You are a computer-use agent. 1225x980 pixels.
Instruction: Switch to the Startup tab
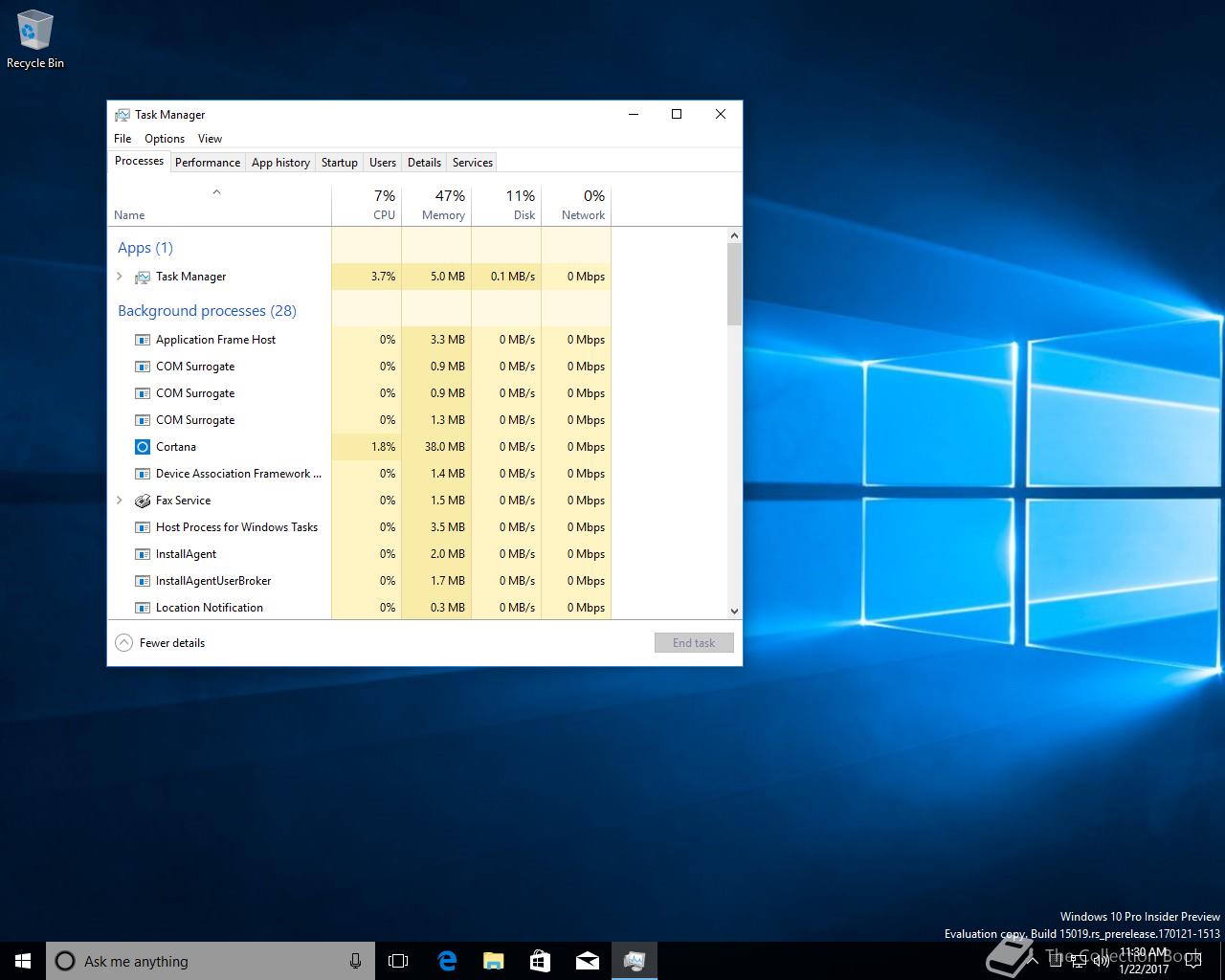[339, 163]
